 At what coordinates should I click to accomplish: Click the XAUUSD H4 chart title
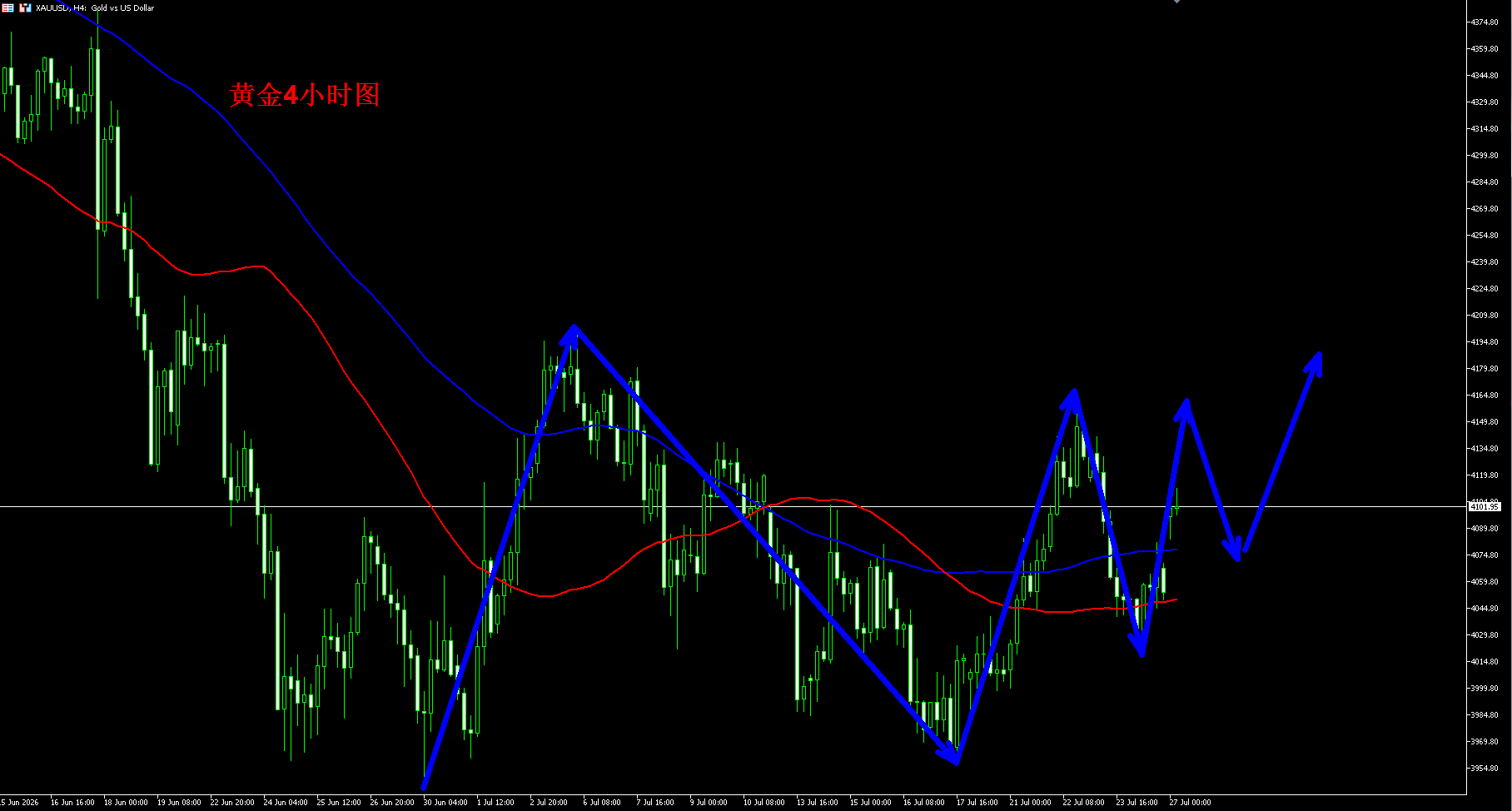pos(95,7)
